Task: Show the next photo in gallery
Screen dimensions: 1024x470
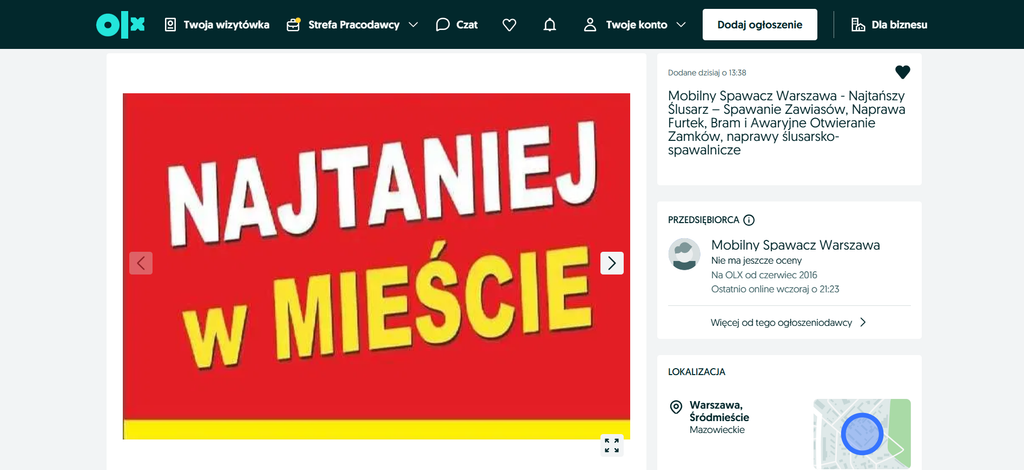Action: point(612,263)
